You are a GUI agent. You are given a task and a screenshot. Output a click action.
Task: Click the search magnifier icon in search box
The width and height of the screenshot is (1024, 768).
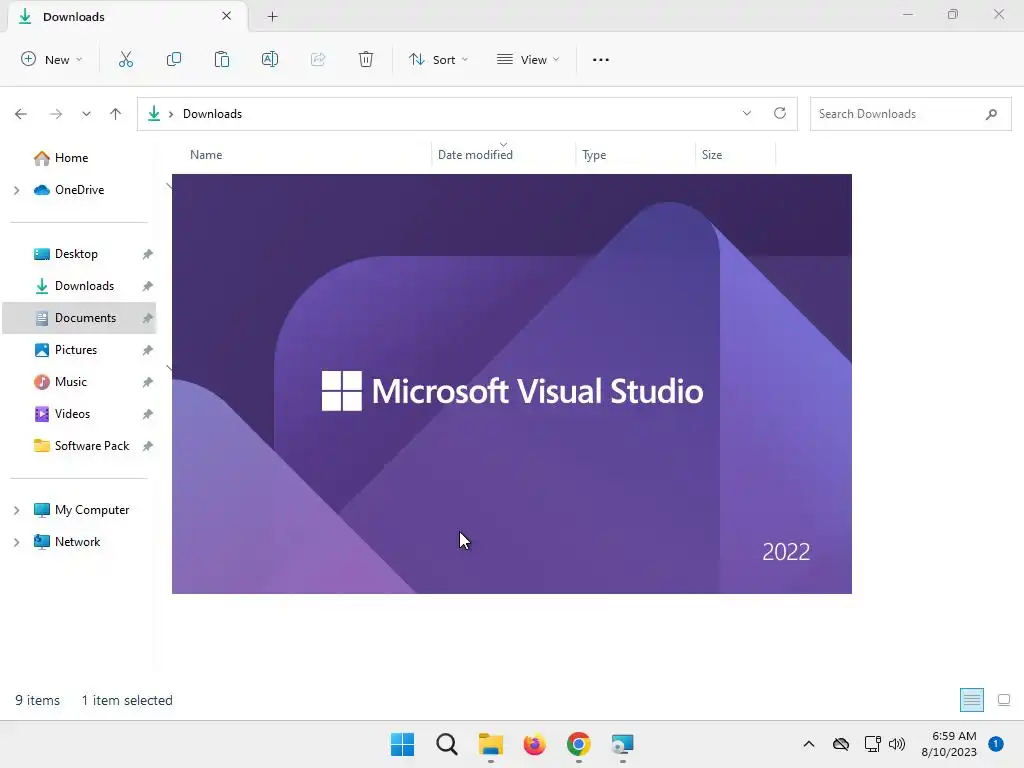[991, 114]
